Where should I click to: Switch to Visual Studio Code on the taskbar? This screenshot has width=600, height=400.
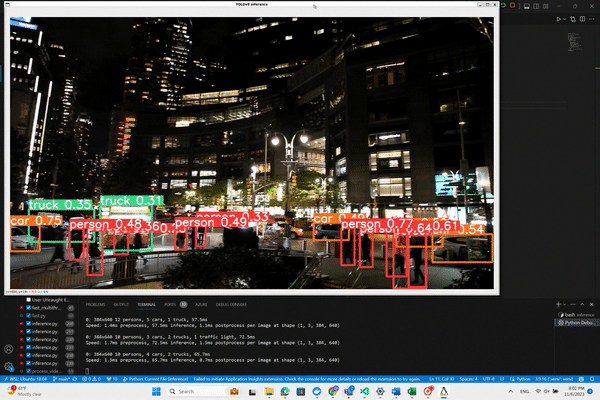[x=364, y=391]
